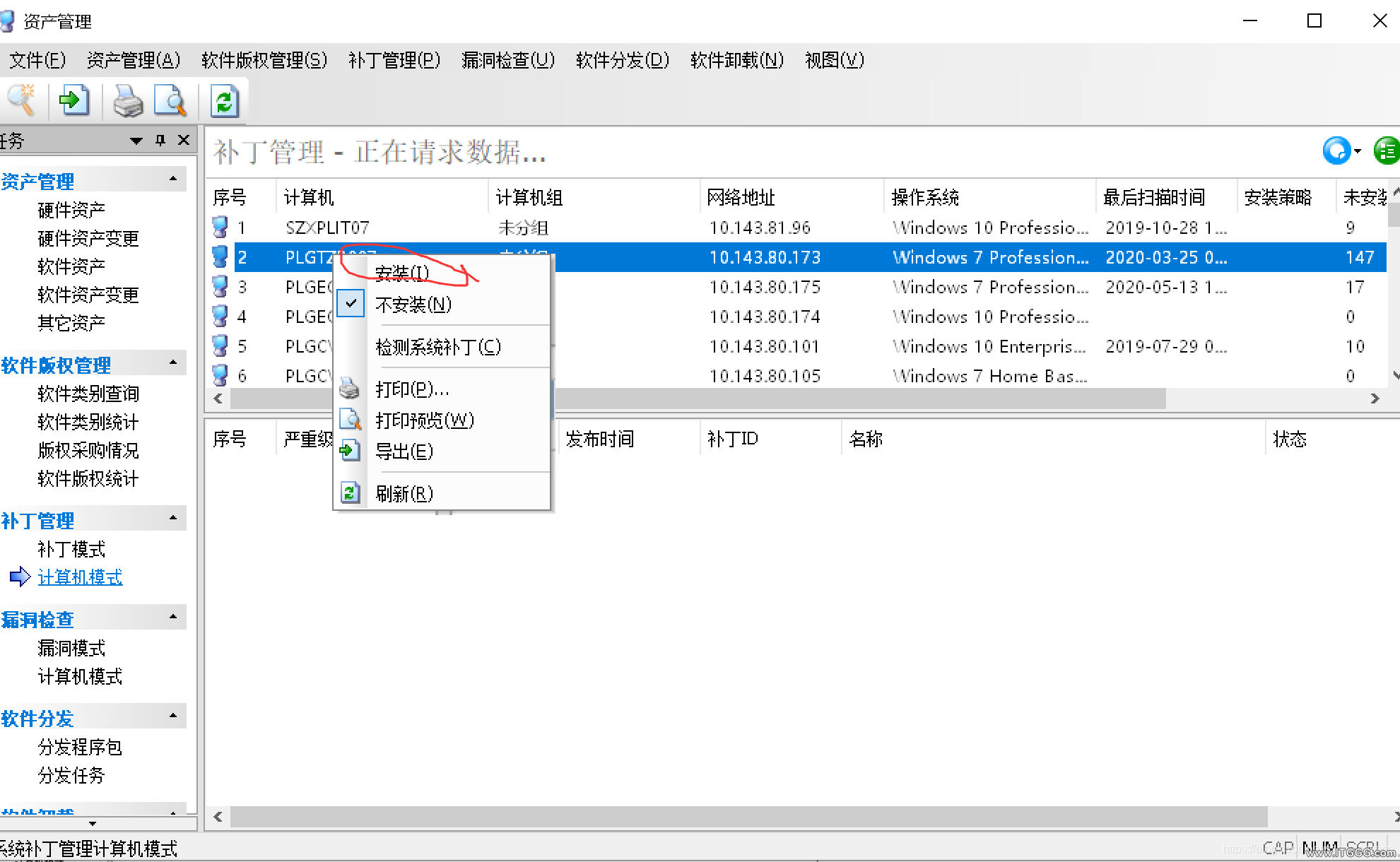Open the 计算机模式 link under 补丁管理
Image resolution: width=1400 pixels, height=862 pixels.
(x=80, y=577)
